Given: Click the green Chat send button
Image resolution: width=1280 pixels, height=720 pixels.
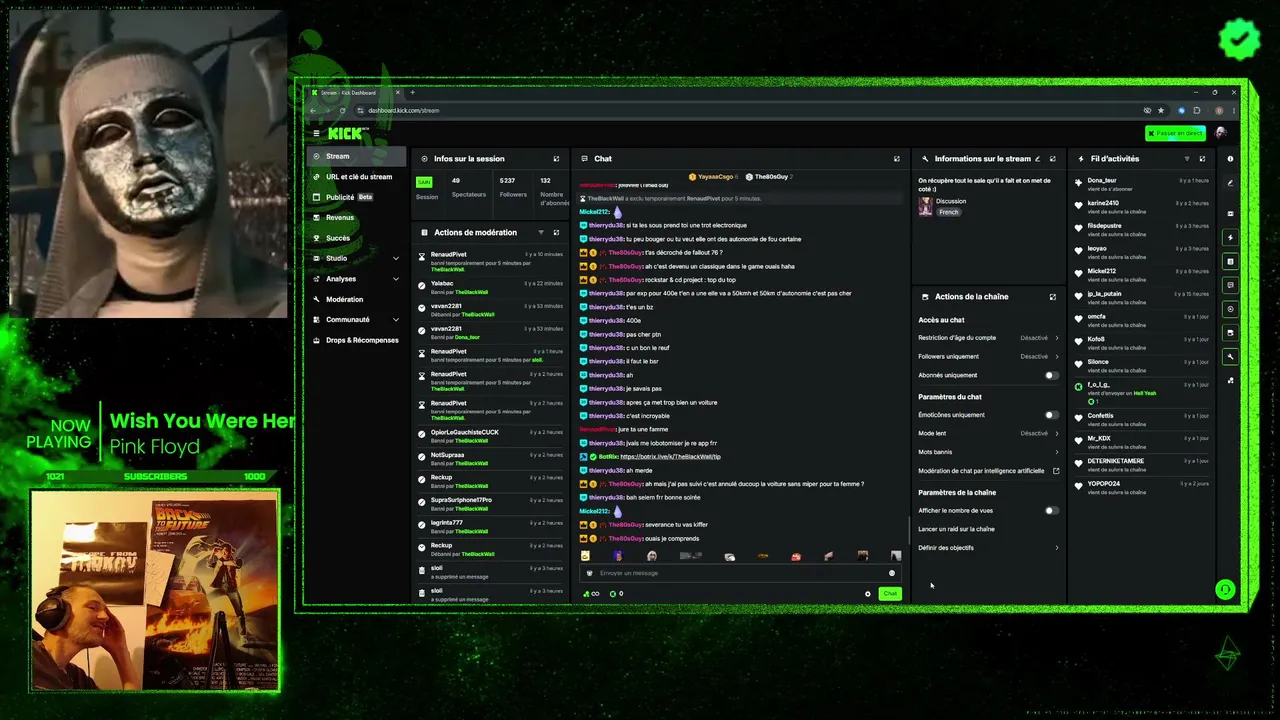Looking at the screenshot, I should [x=890, y=594].
